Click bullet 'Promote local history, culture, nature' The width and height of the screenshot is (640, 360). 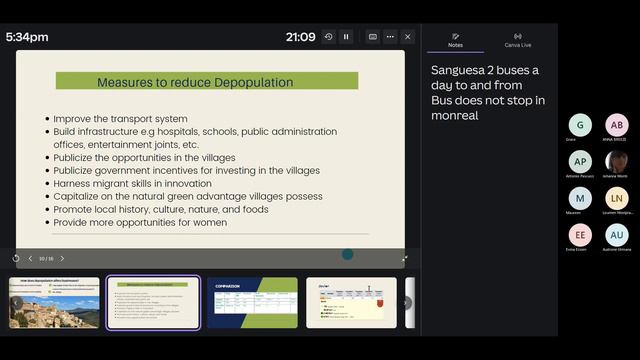[x=161, y=209]
